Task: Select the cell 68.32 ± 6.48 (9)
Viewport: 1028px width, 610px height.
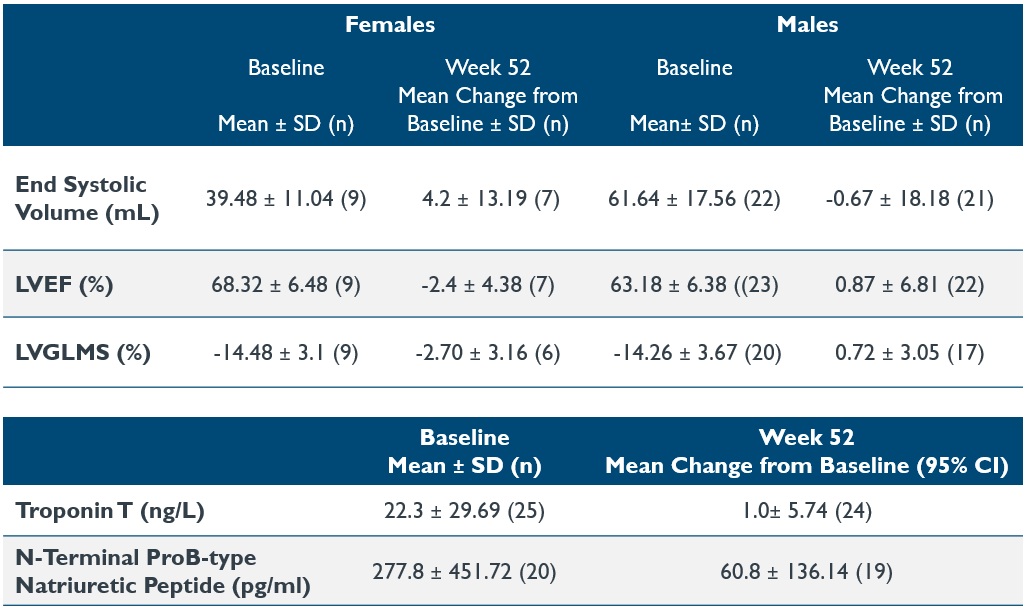Action: point(286,285)
